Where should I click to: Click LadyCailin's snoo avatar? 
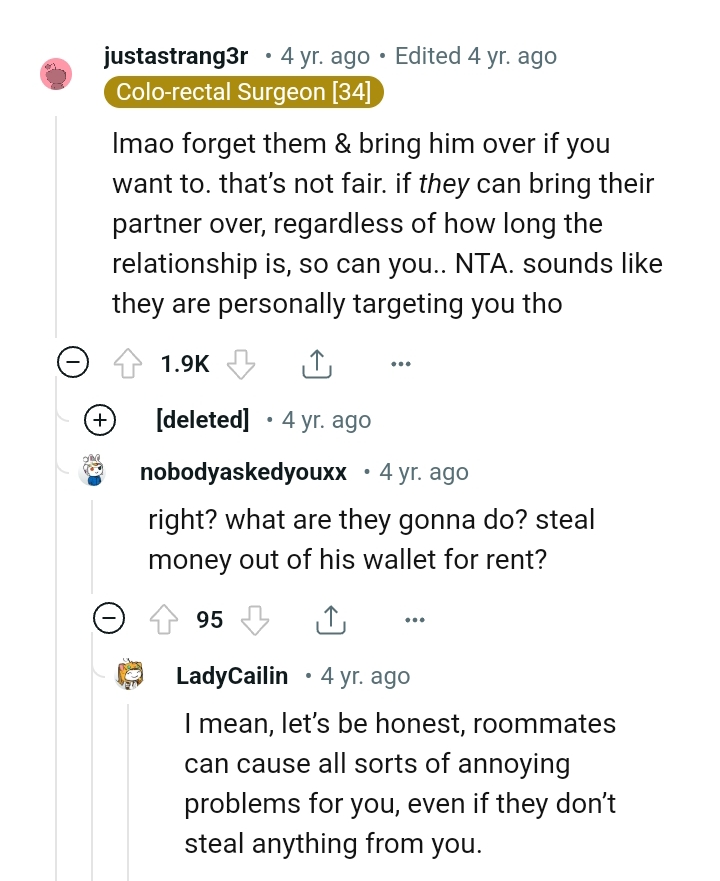pos(128,675)
